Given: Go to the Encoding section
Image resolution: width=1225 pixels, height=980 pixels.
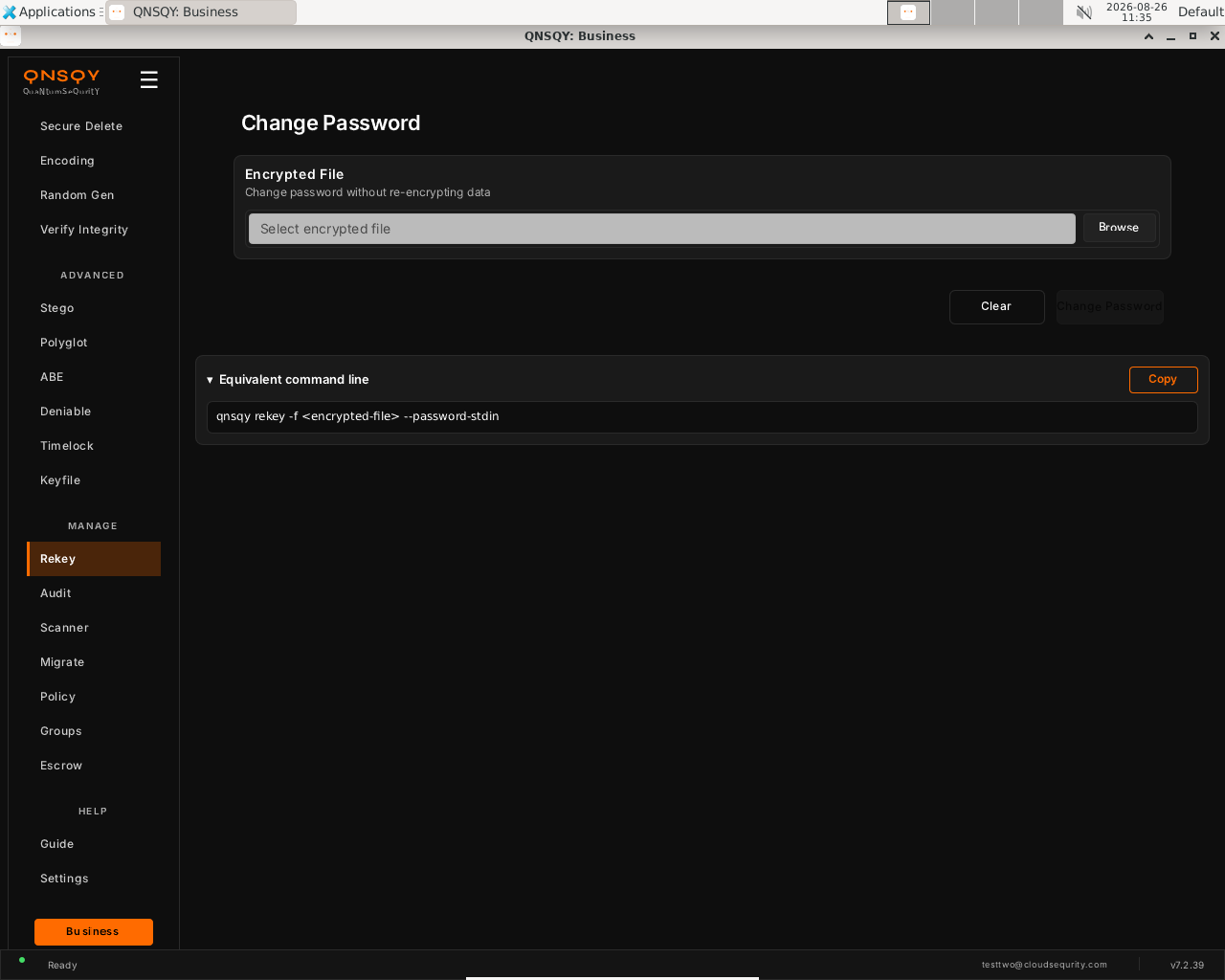Looking at the screenshot, I should point(94,161).
